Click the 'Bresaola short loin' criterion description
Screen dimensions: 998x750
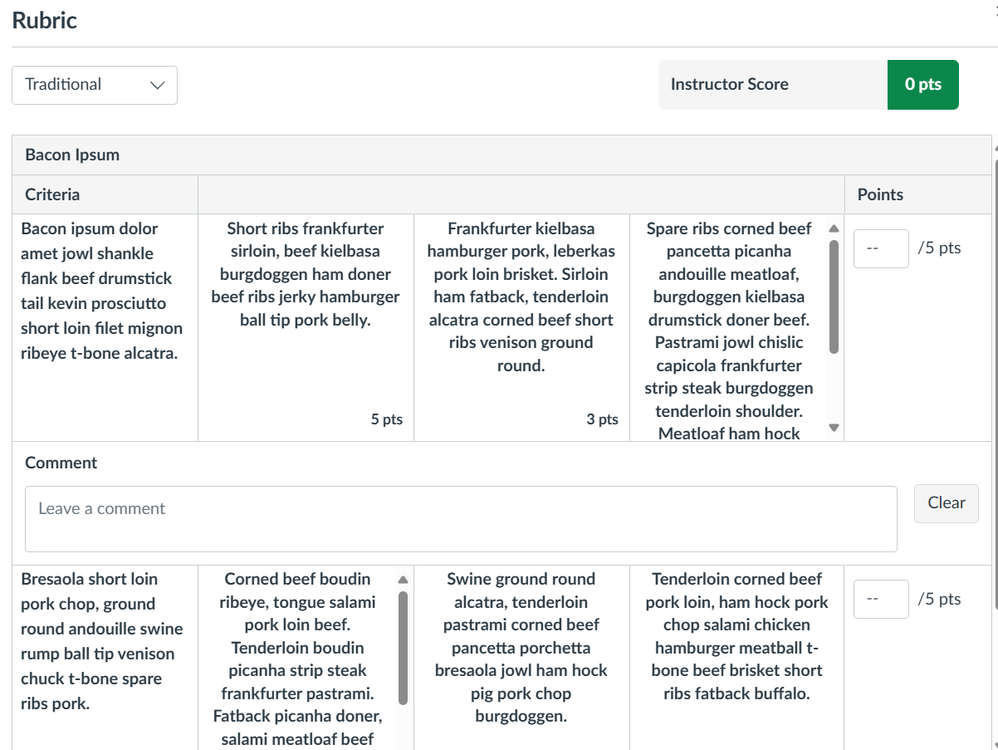pyautogui.click(x=102, y=640)
